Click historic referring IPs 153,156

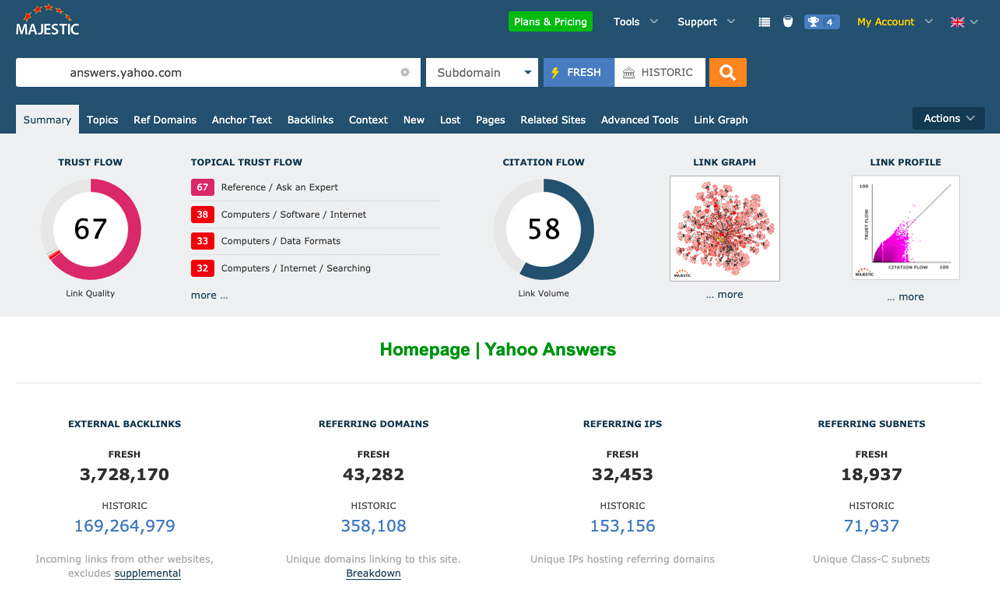pyautogui.click(x=622, y=526)
